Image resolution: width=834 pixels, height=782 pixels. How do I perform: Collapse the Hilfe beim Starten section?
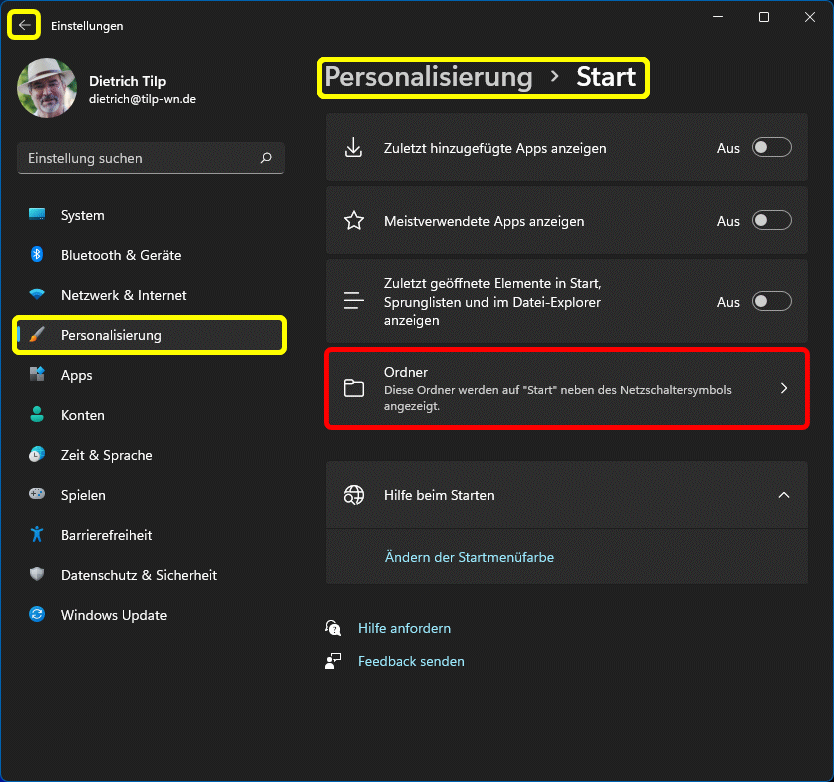coord(783,495)
